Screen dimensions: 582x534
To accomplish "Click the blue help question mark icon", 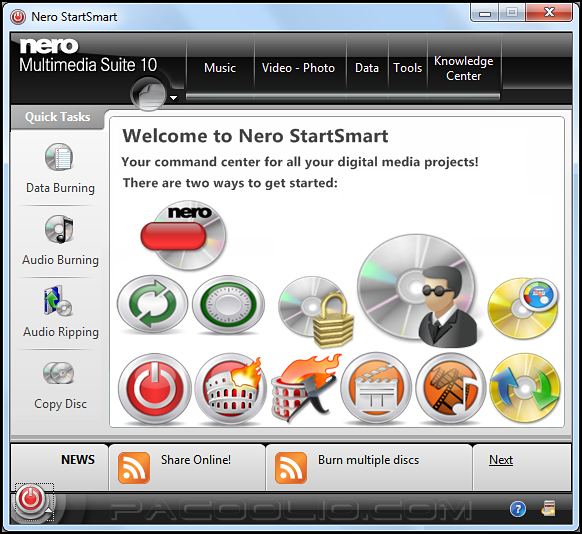I will [x=518, y=509].
